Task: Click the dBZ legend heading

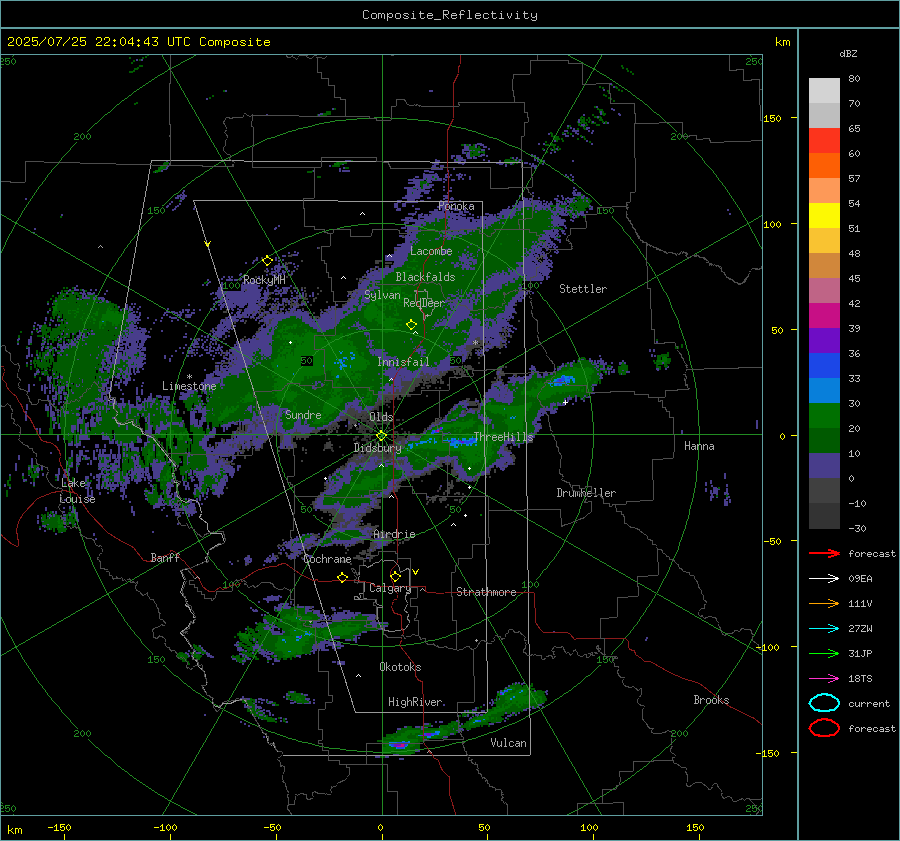Action: [848, 53]
